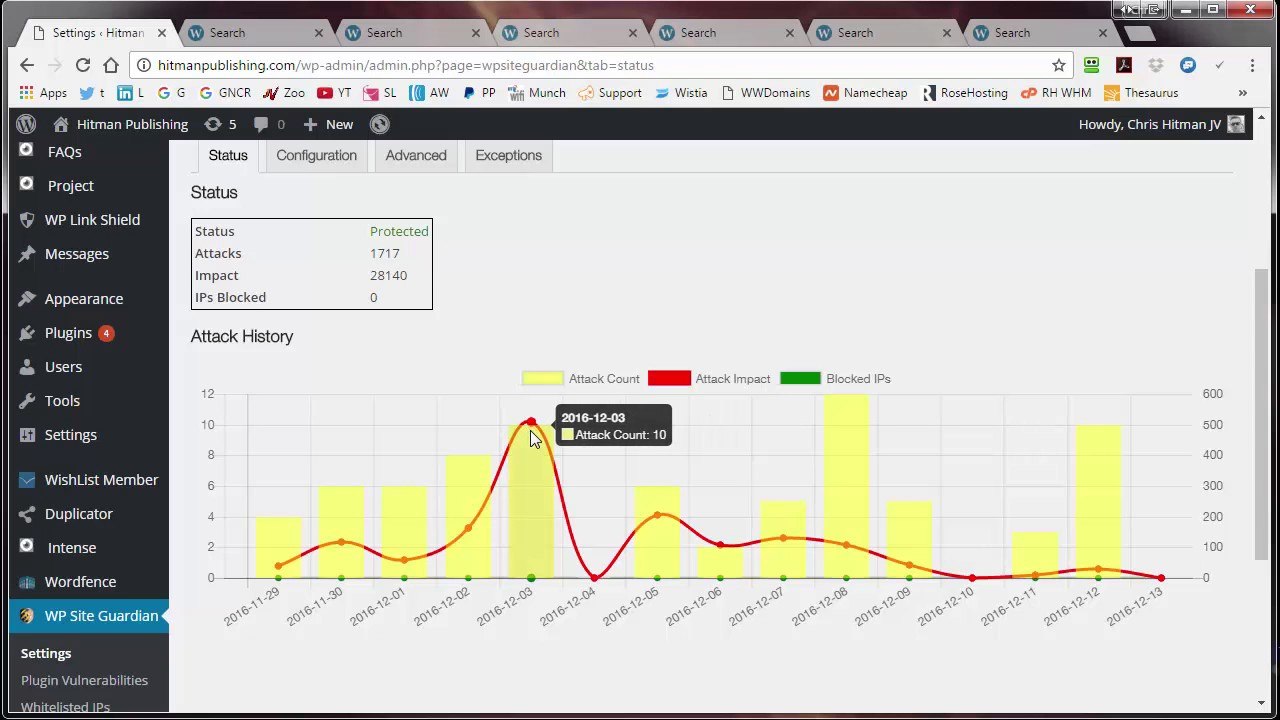Click the blue chat extension icon

1187,65
